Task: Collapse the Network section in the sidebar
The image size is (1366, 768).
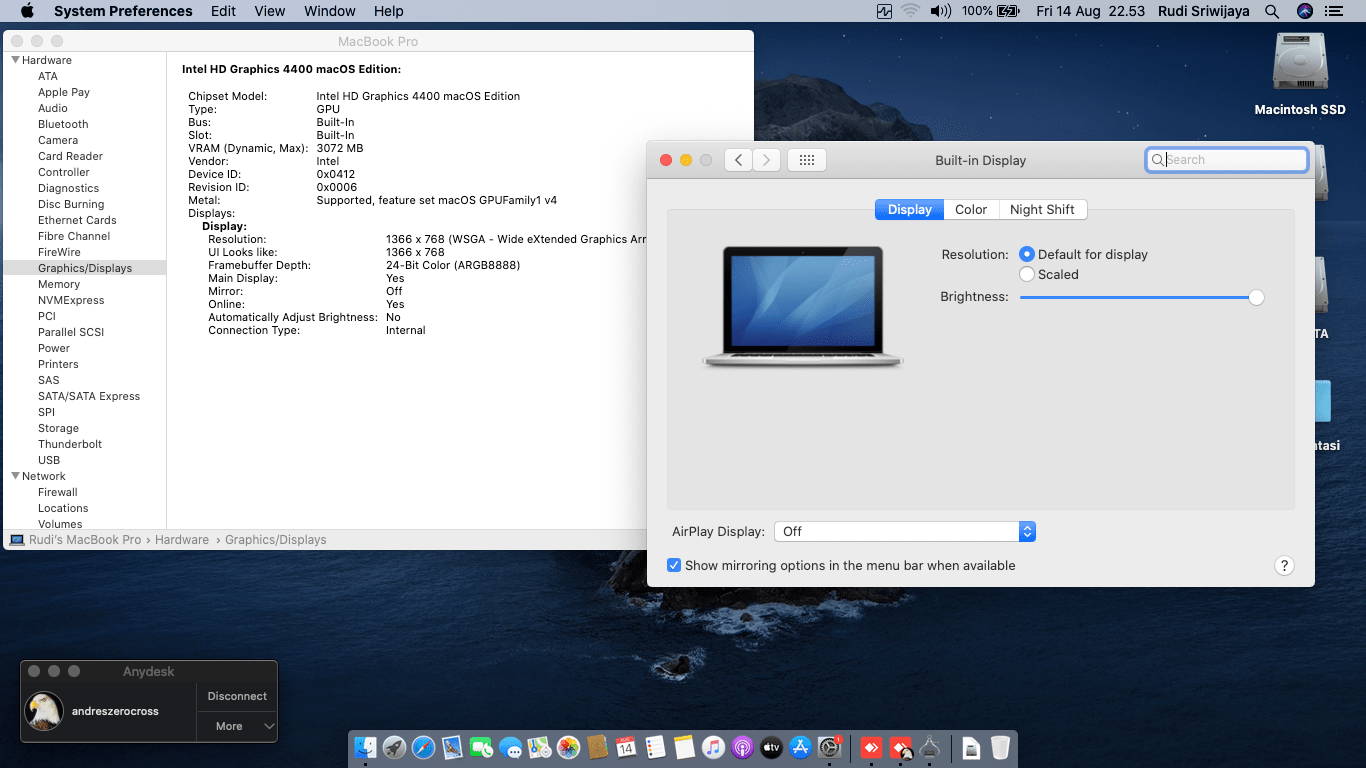Action: point(16,476)
